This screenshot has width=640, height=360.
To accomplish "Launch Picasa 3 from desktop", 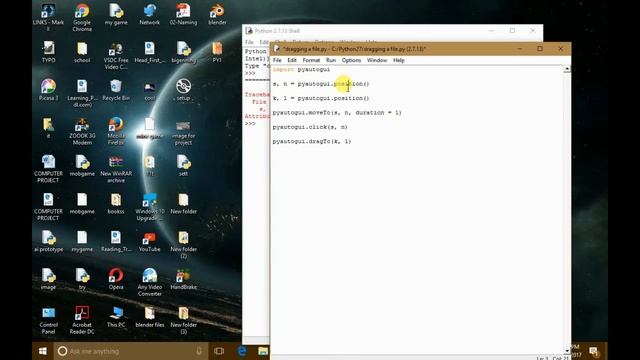I will pyautogui.click(x=49, y=90).
